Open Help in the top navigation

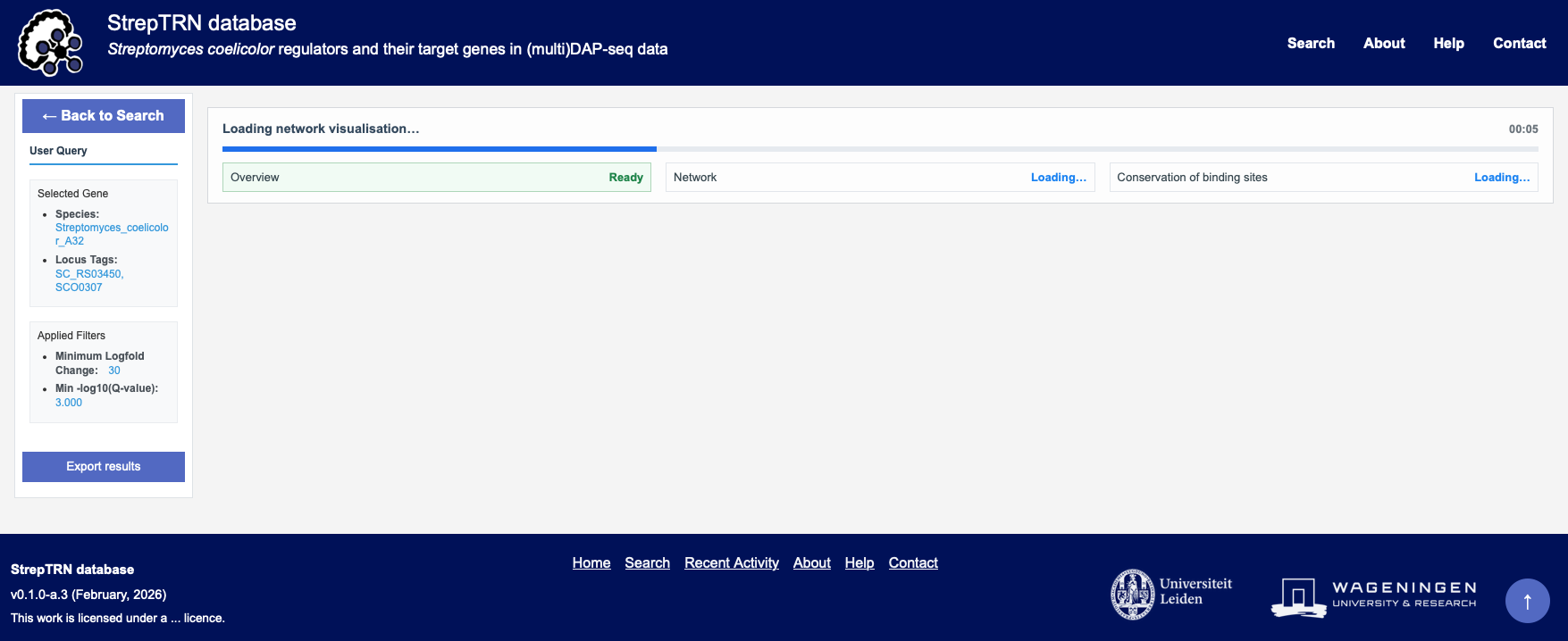pyautogui.click(x=1448, y=43)
